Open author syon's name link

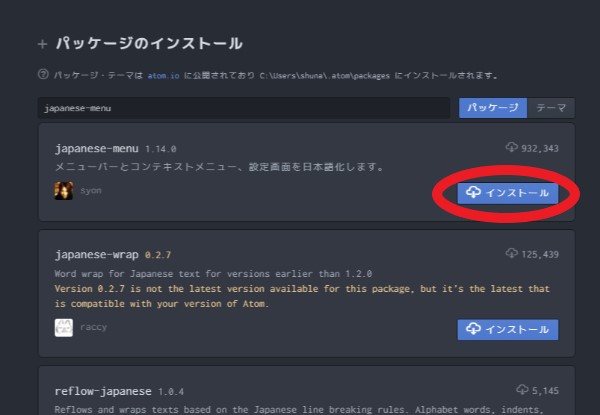91,190
